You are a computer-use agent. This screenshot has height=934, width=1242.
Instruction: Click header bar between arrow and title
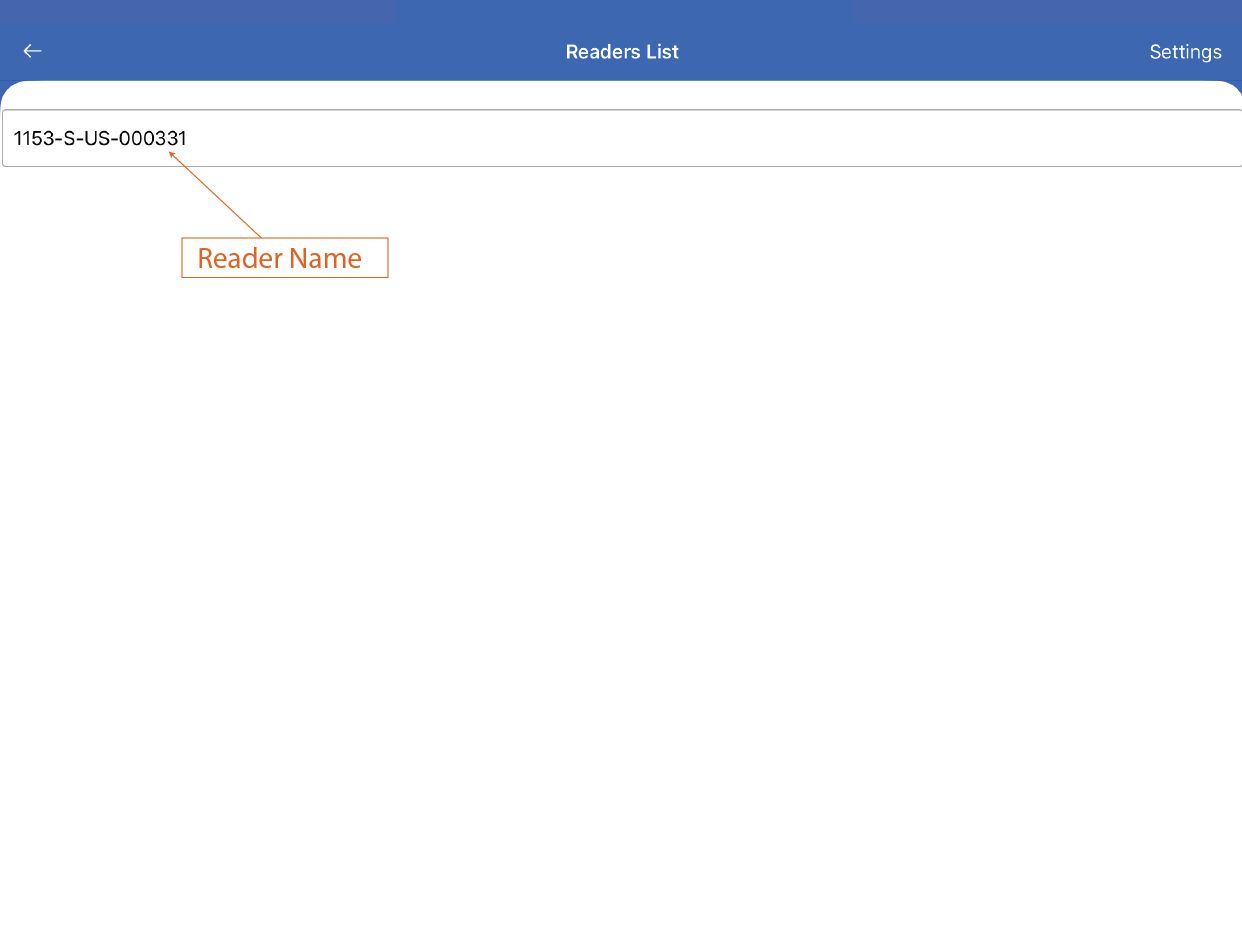click(300, 52)
